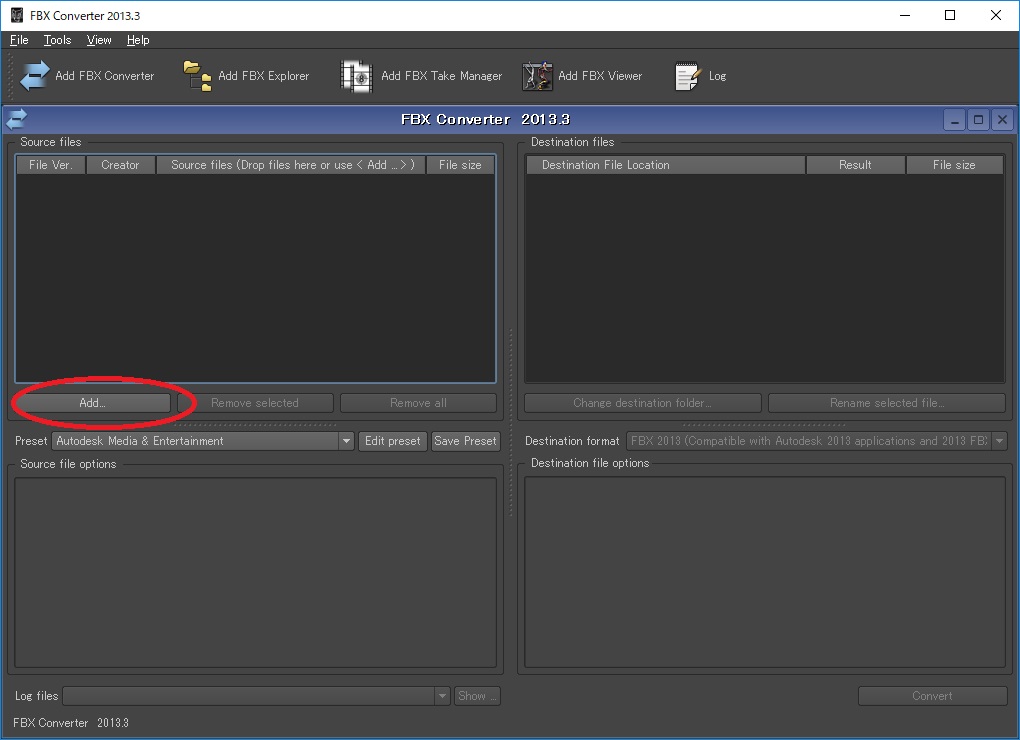This screenshot has height=740, width=1020.
Task: Close the inner FBX Converter panel
Action: click(1002, 120)
